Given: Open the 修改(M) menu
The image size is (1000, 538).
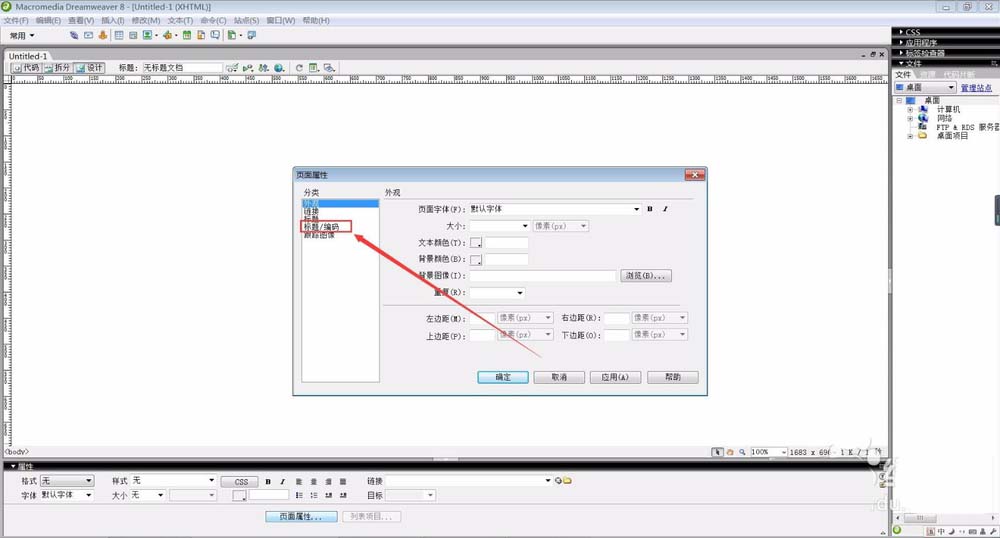Looking at the screenshot, I should [x=146, y=20].
